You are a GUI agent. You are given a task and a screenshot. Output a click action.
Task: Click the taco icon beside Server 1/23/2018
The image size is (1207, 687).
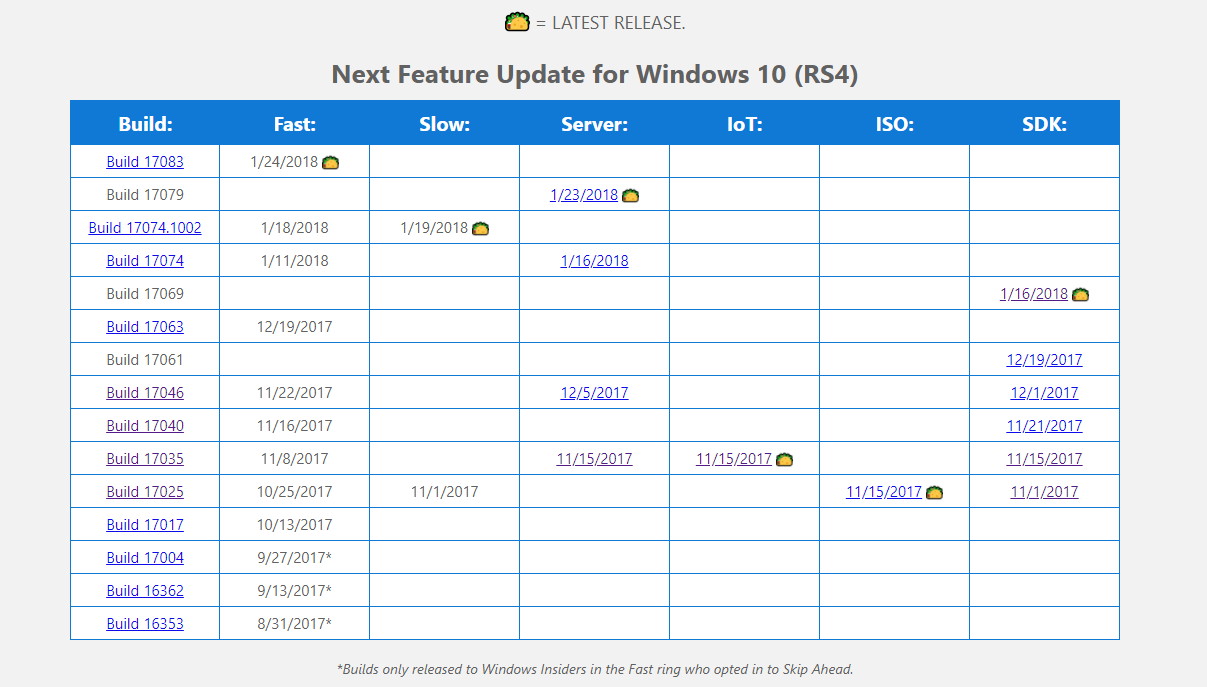(630, 195)
